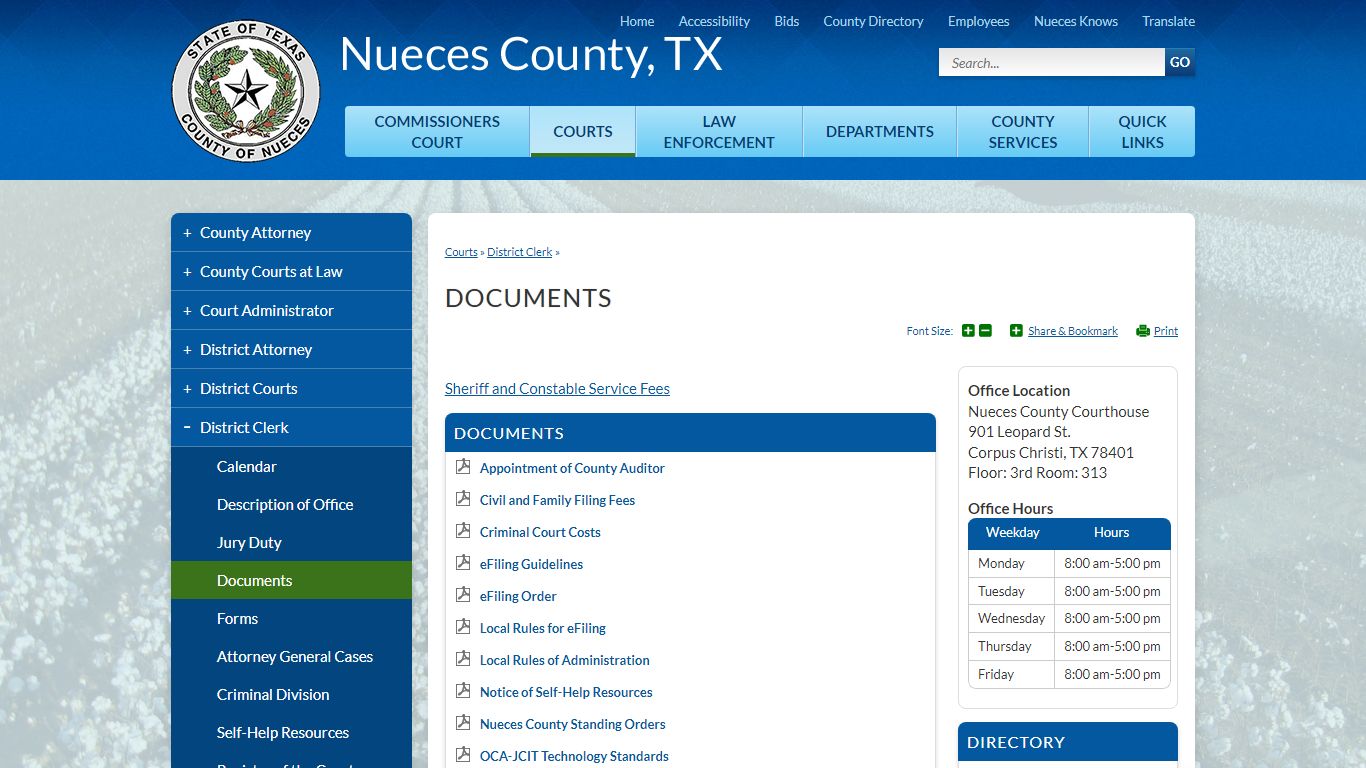Click the District Clerk breadcrumb link

click(520, 252)
